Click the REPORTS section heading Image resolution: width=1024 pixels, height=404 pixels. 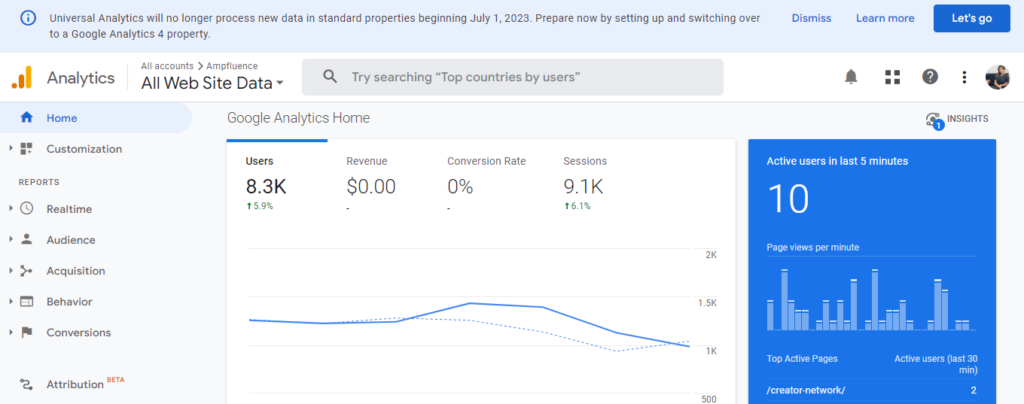click(39, 182)
